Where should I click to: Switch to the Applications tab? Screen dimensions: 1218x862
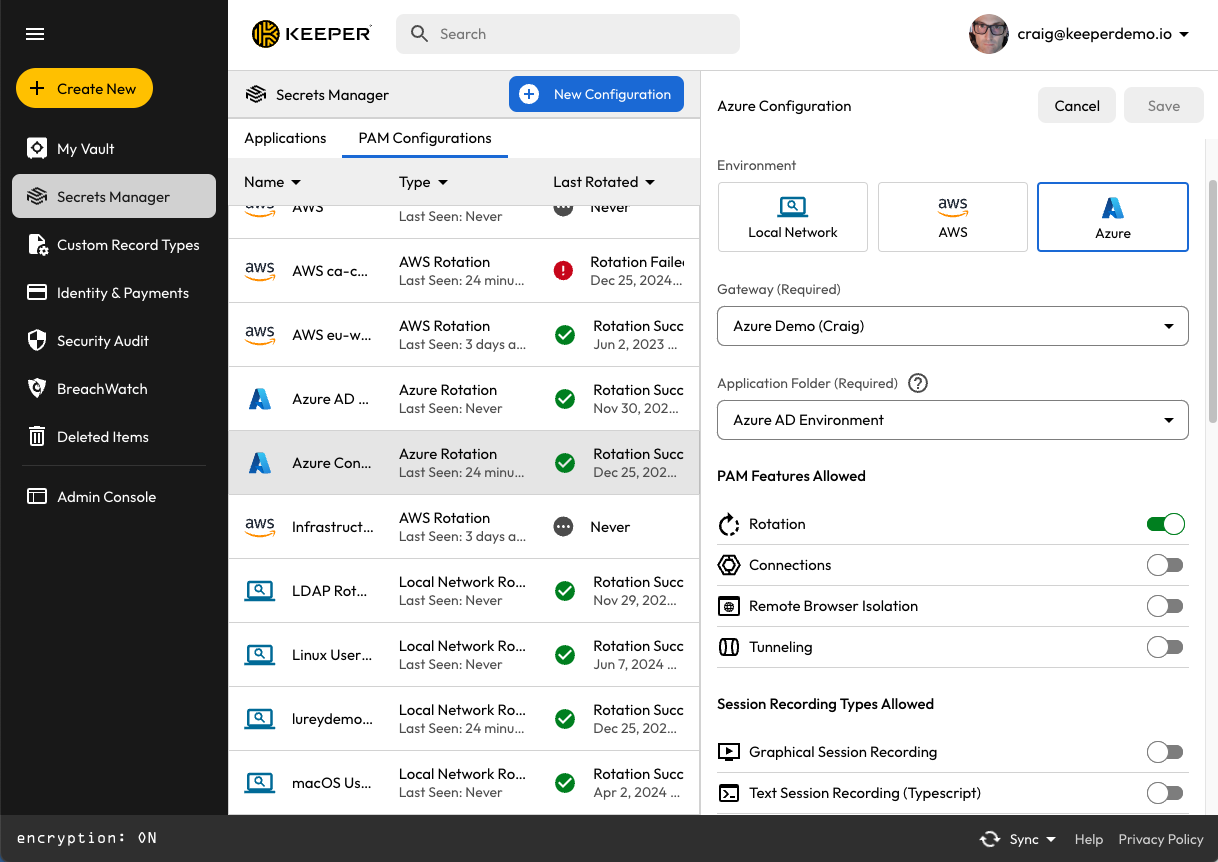click(x=285, y=138)
